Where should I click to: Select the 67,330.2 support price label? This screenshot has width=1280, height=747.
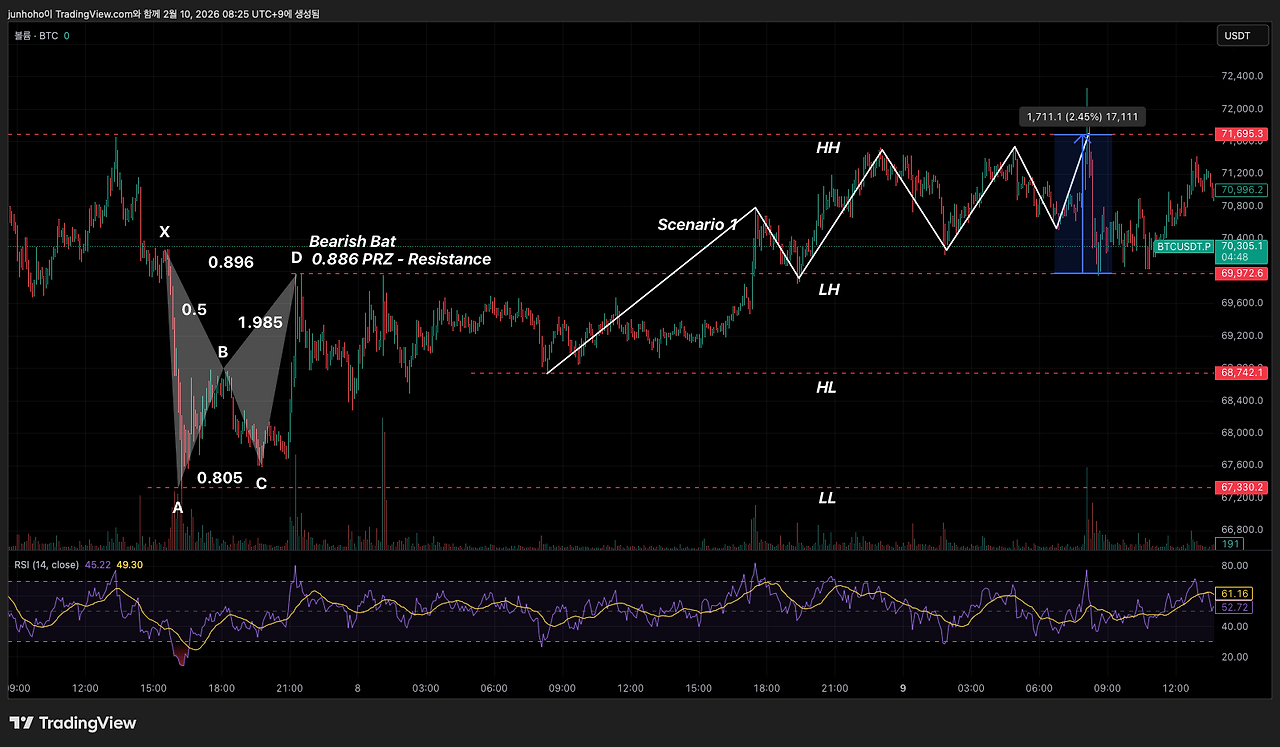point(1241,488)
